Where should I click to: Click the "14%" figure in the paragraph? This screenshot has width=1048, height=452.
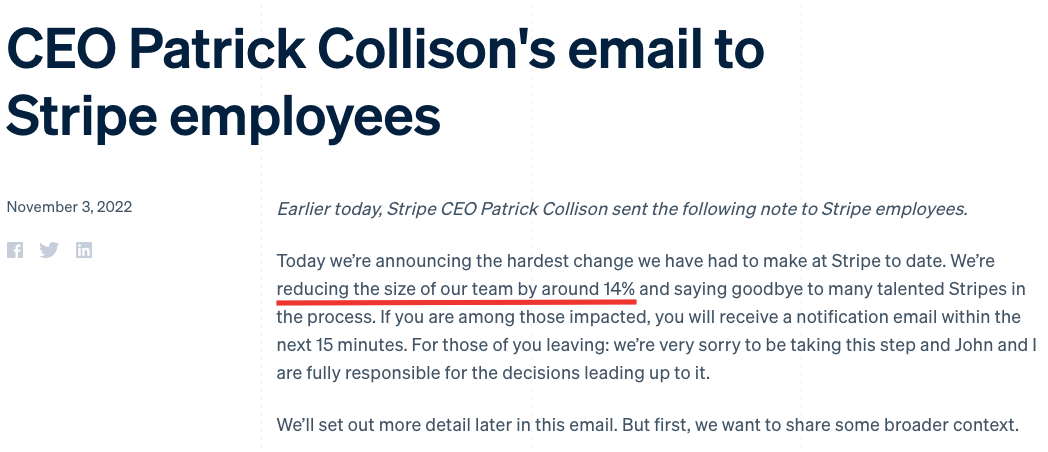coord(619,289)
